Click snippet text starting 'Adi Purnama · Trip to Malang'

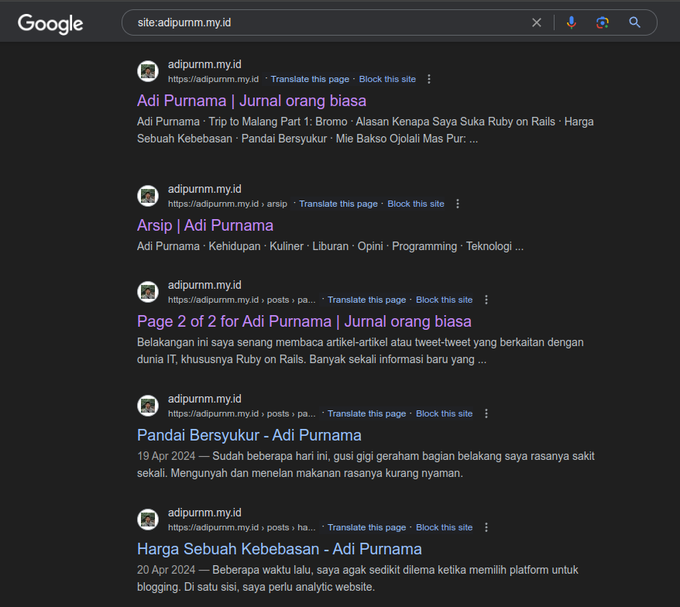365,130
